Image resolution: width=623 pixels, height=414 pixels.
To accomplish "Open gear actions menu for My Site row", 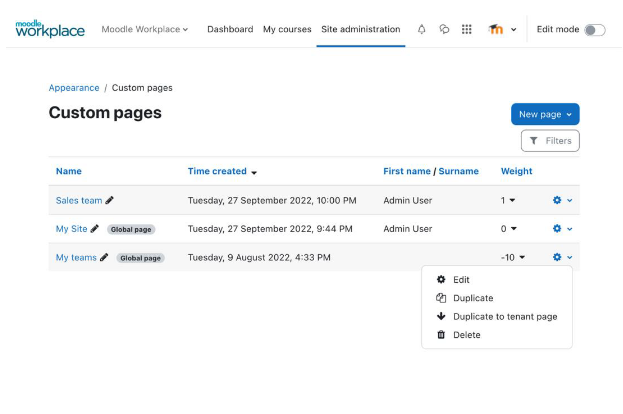I will (x=562, y=229).
